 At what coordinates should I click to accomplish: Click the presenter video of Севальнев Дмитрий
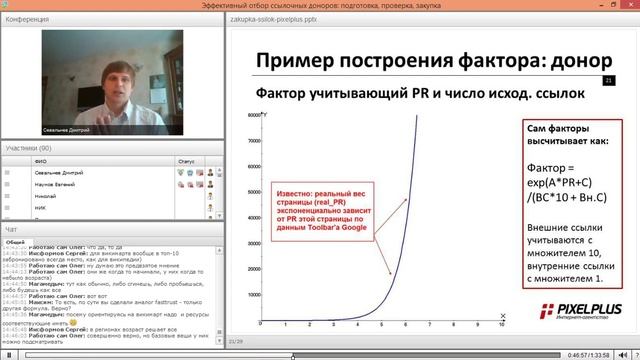click(112, 82)
